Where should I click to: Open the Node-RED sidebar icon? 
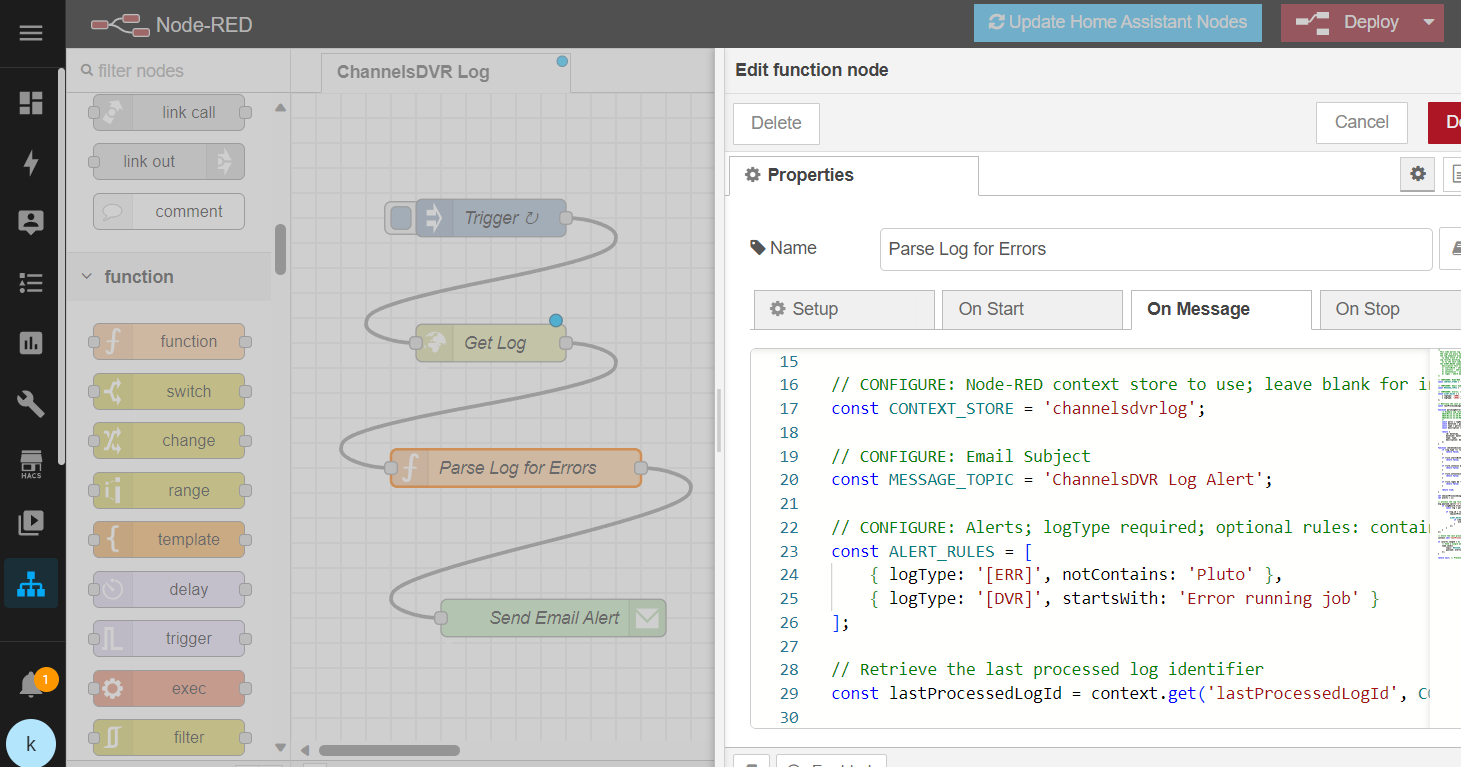click(31, 583)
